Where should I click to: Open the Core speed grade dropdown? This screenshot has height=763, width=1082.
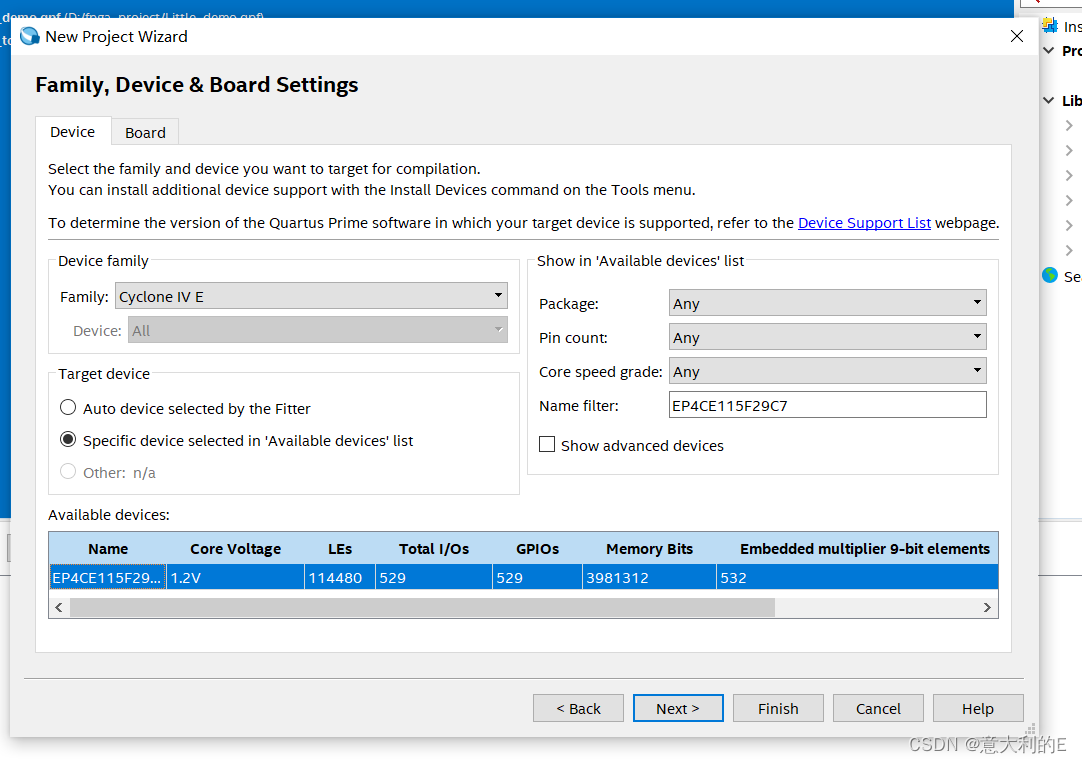point(827,371)
